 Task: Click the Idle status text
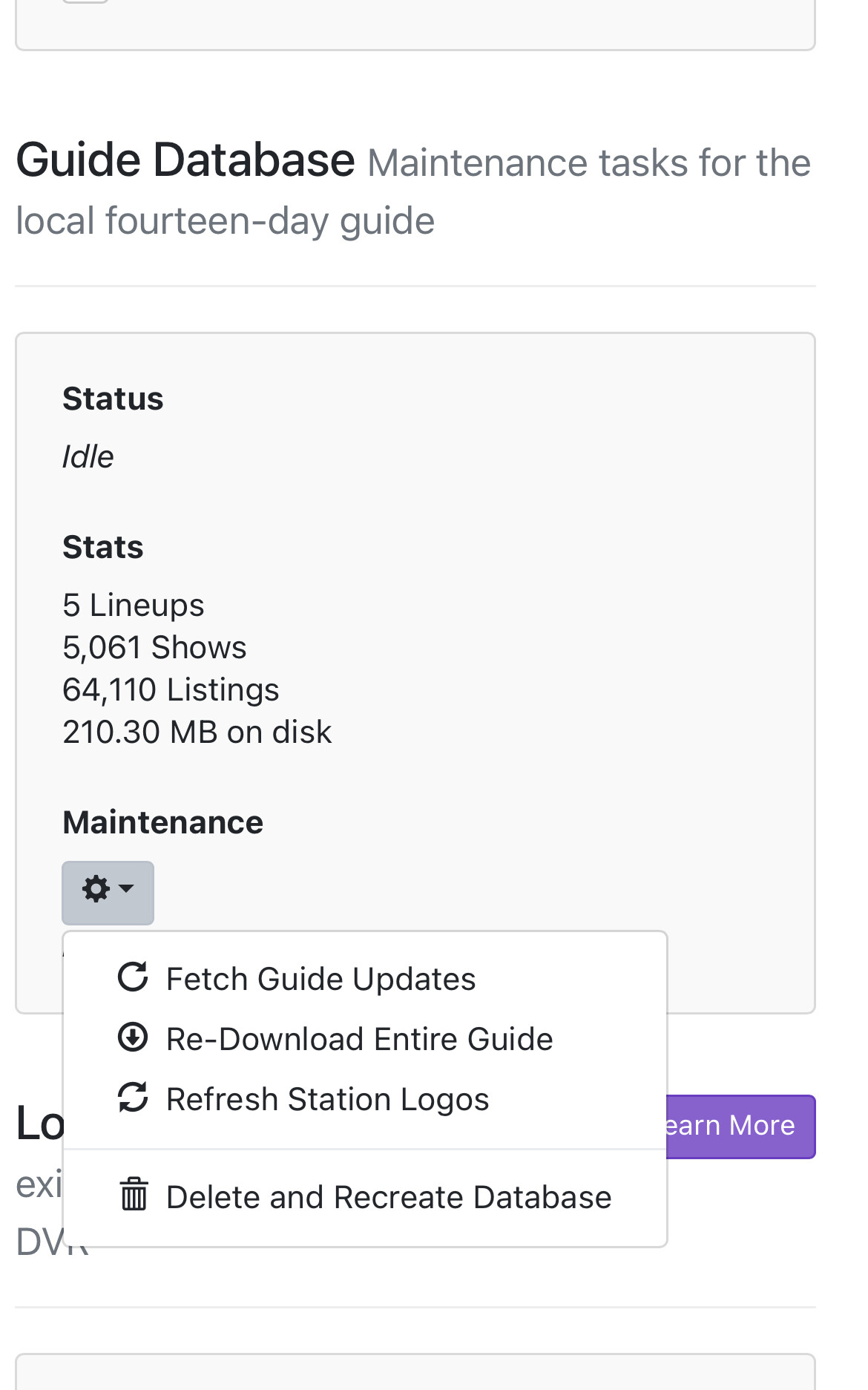pos(88,456)
